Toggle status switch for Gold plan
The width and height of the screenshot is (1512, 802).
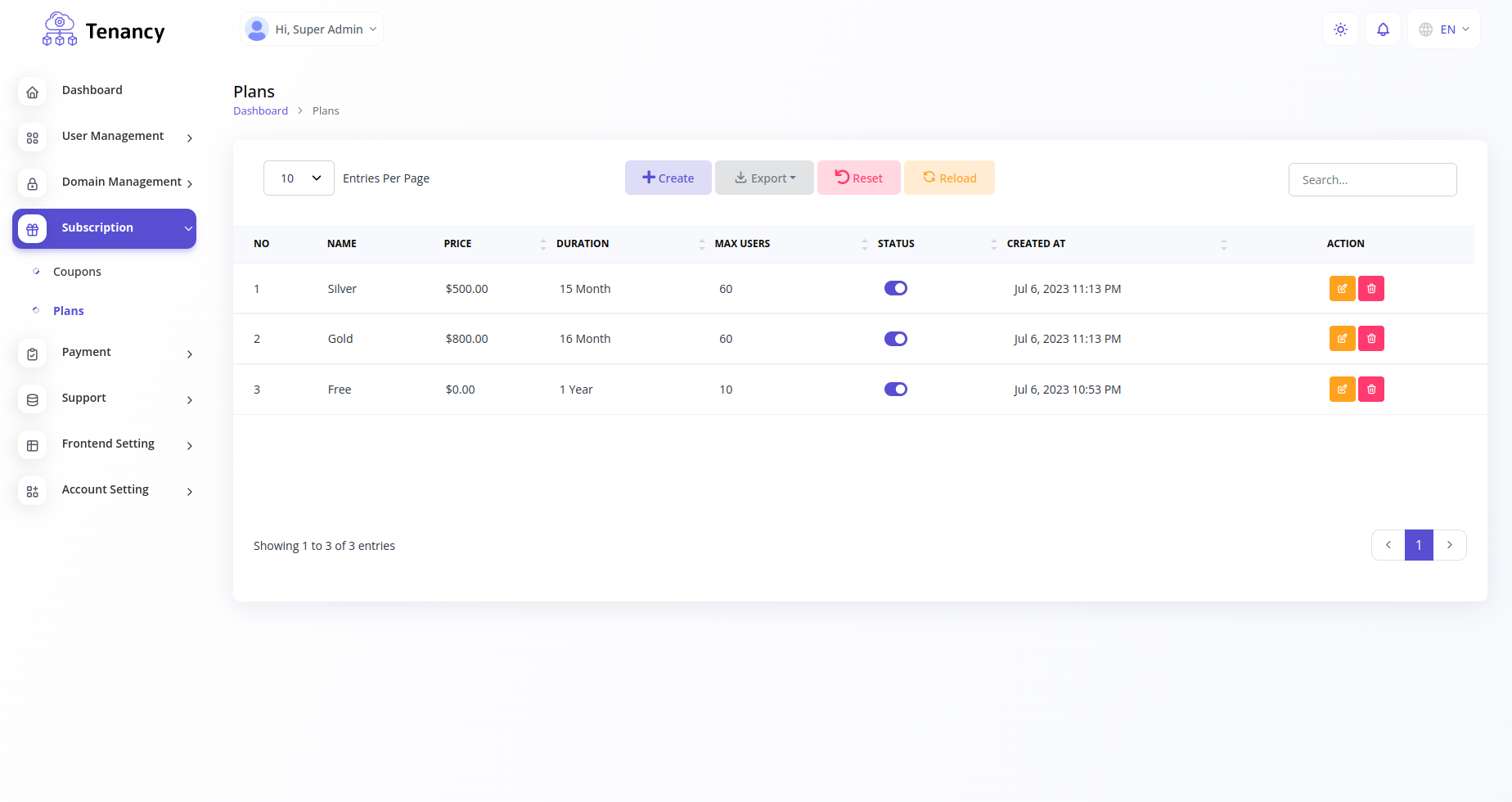896,339
